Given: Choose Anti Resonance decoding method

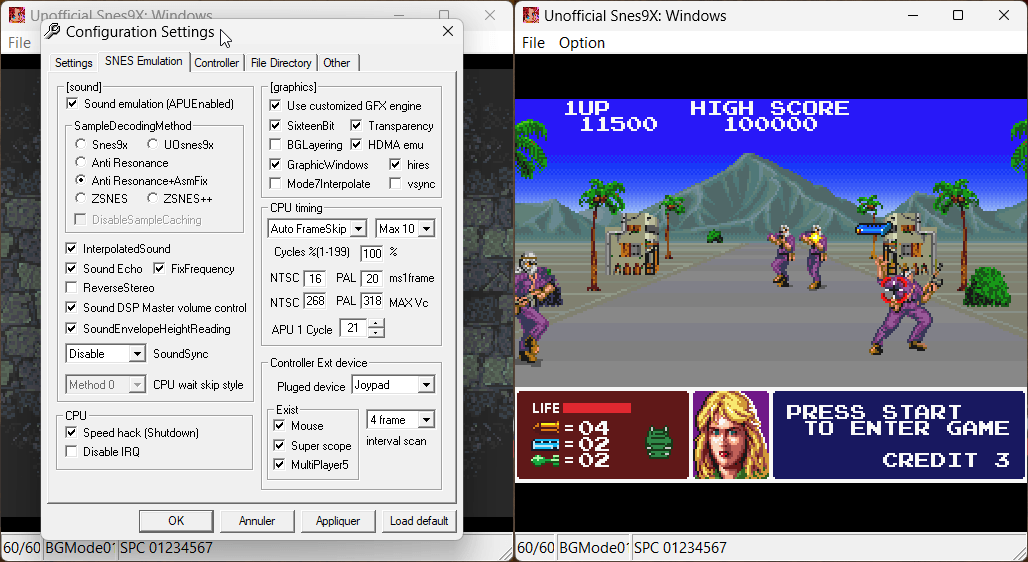Looking at the screenshot, I should point(81,162).
